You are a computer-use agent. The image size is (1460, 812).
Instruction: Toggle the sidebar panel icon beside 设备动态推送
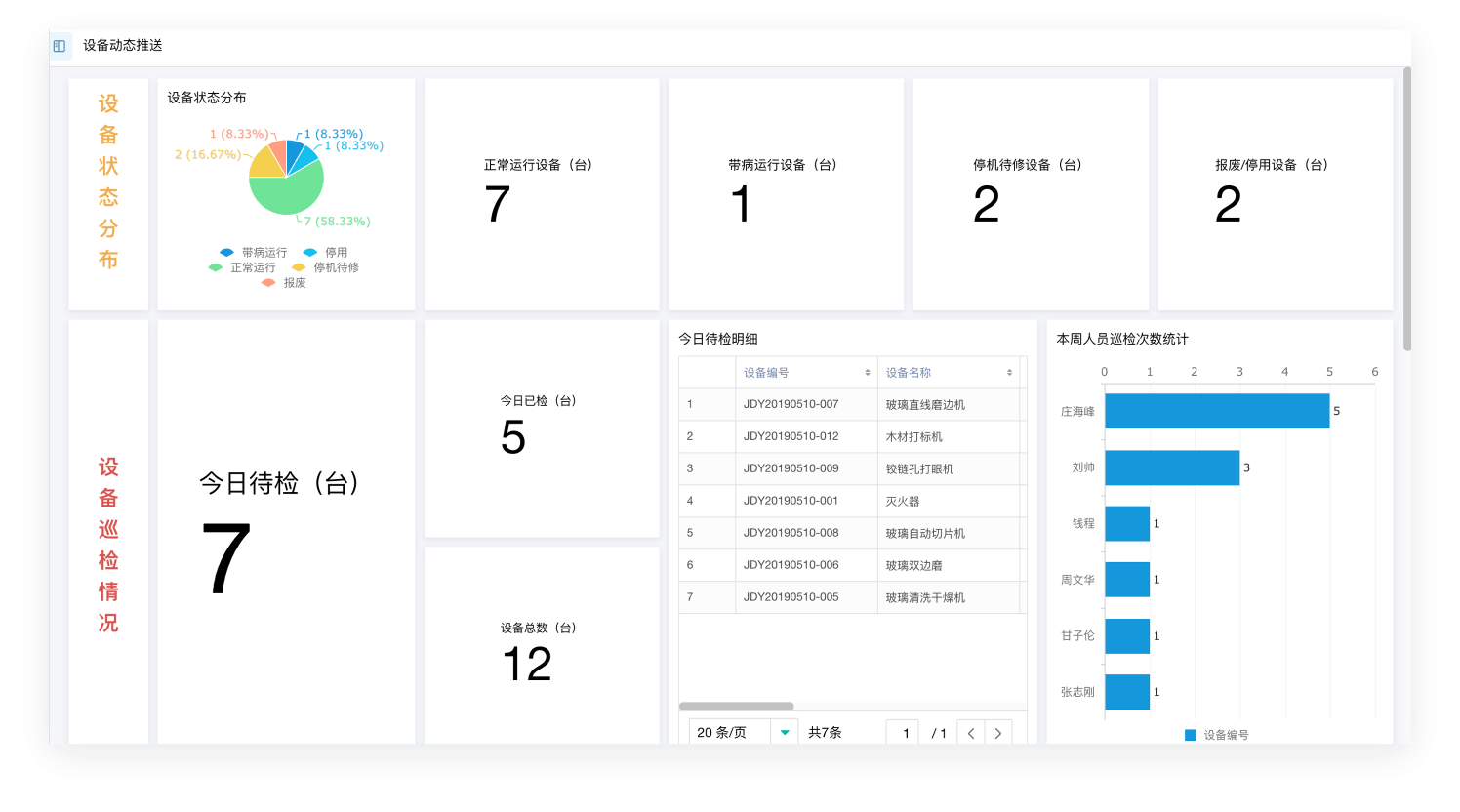(60, 46)
